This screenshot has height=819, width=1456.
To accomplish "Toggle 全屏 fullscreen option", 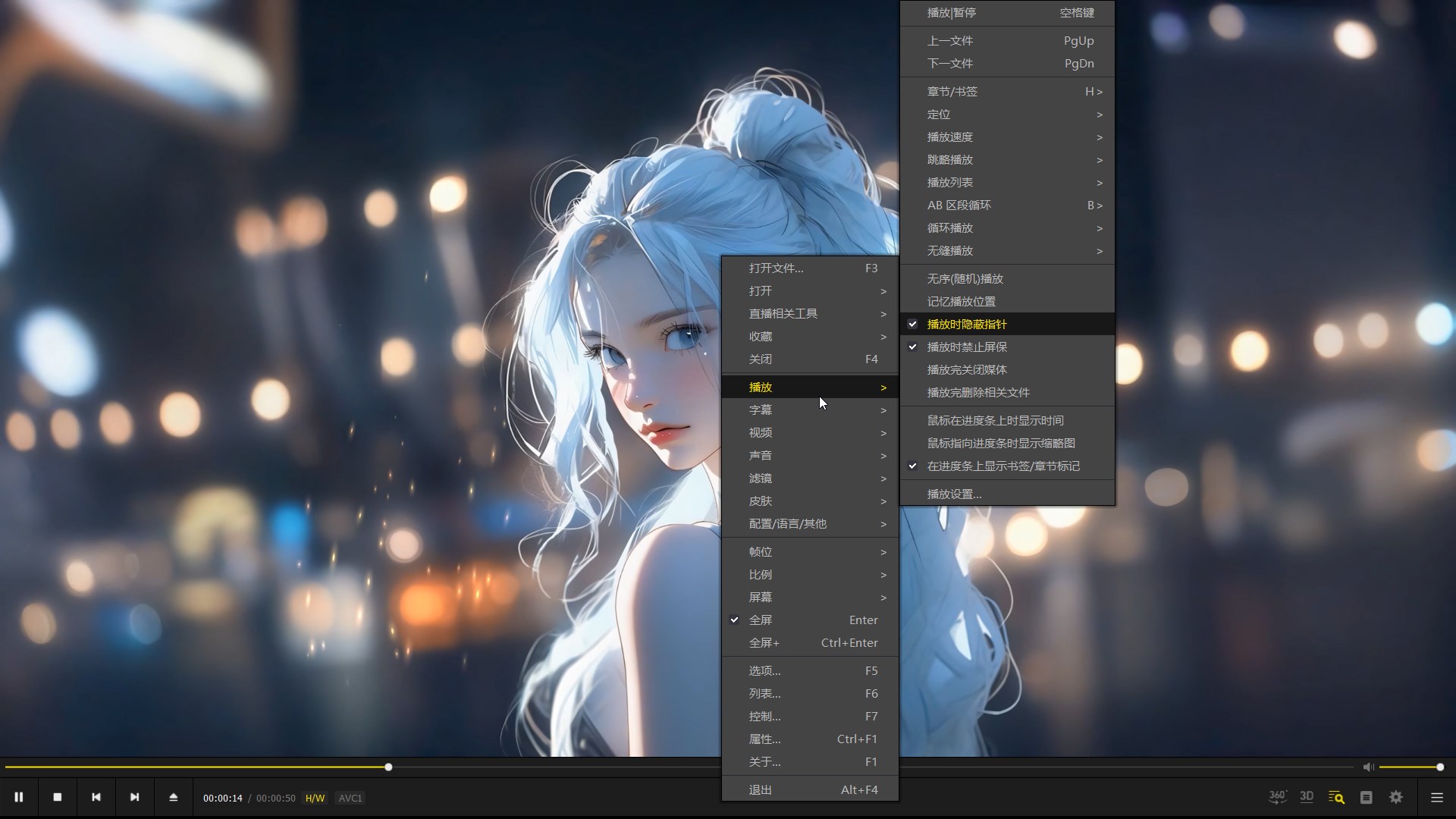I will click(810, 620).
